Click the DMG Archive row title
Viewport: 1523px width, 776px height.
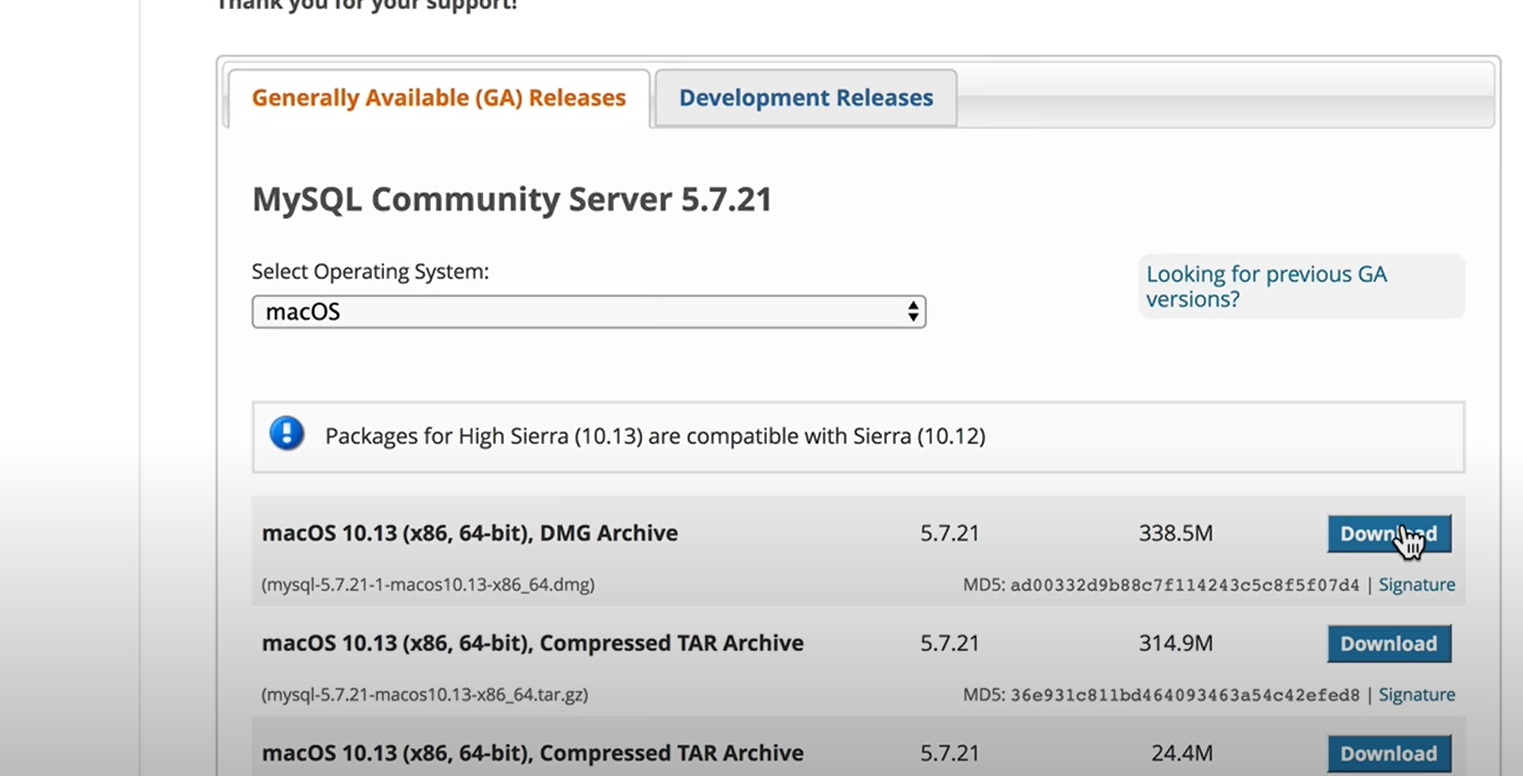click(x=470, y=534)
